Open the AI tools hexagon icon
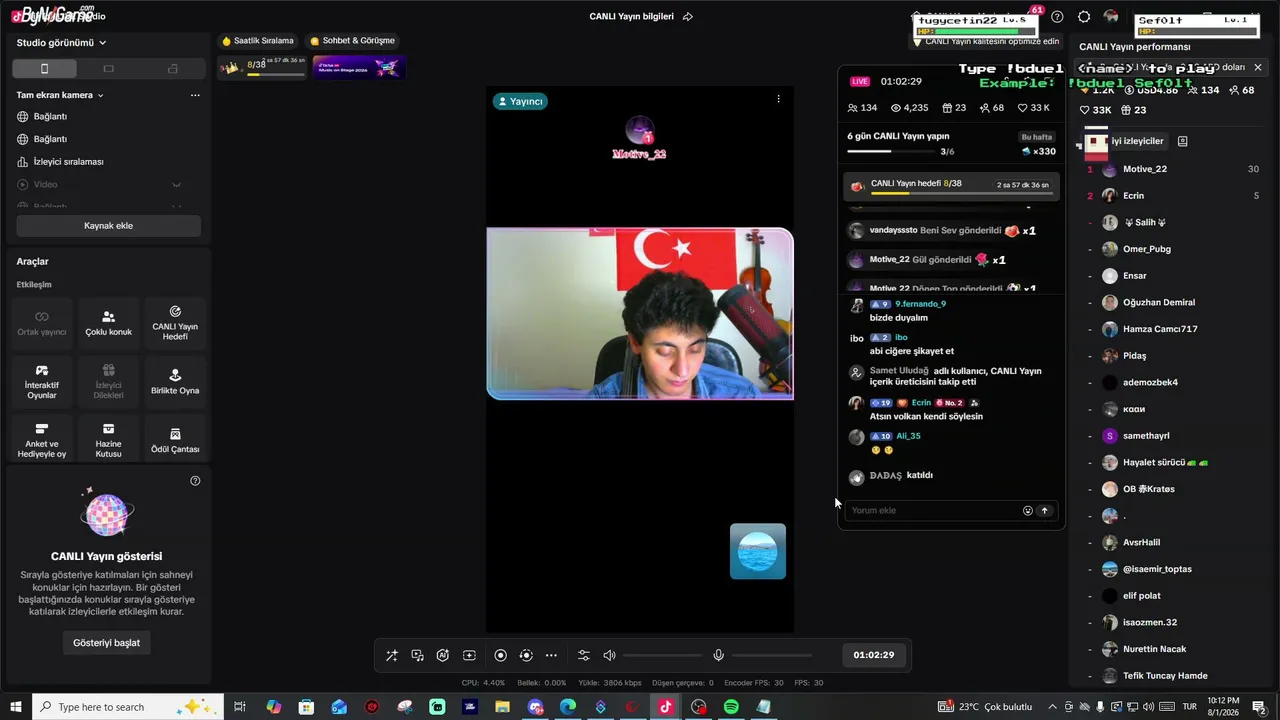 click(x=443, y=655)
